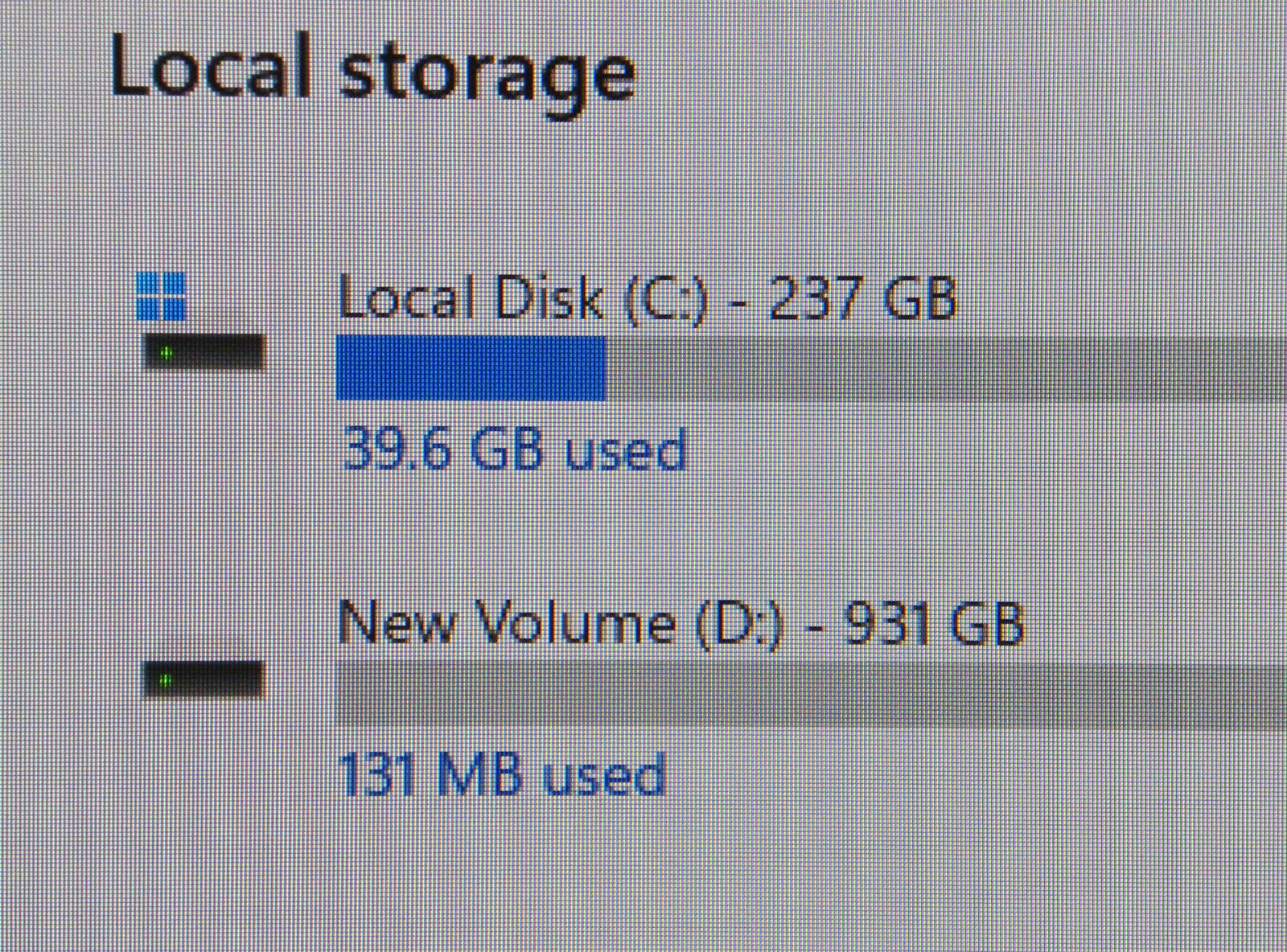Click the New Volume (D:) usage bar

point(804,693)
